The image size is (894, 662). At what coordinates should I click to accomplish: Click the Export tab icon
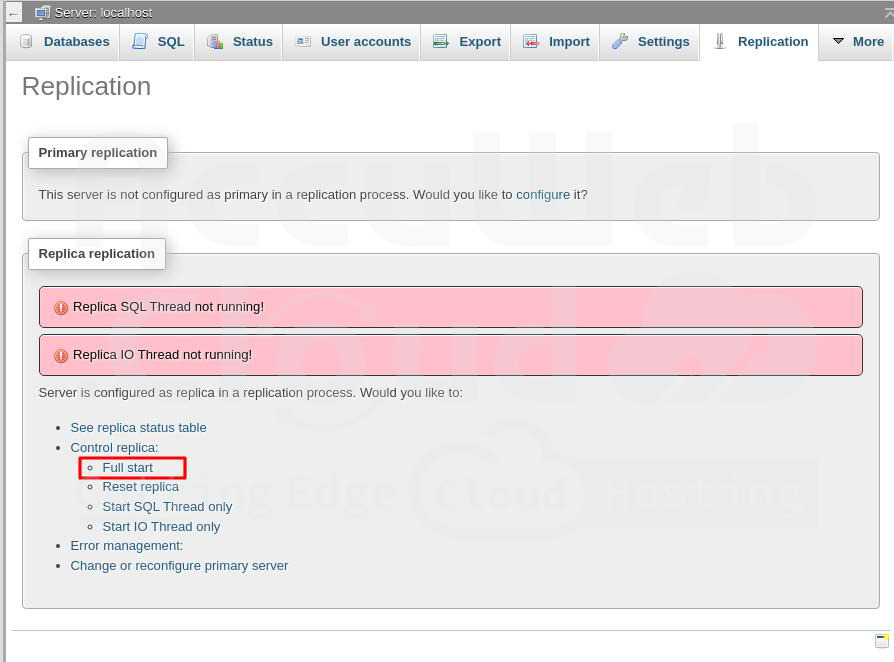(441, 42)
